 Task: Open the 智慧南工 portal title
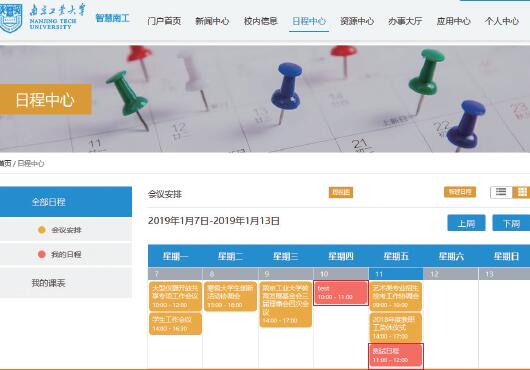113,18
